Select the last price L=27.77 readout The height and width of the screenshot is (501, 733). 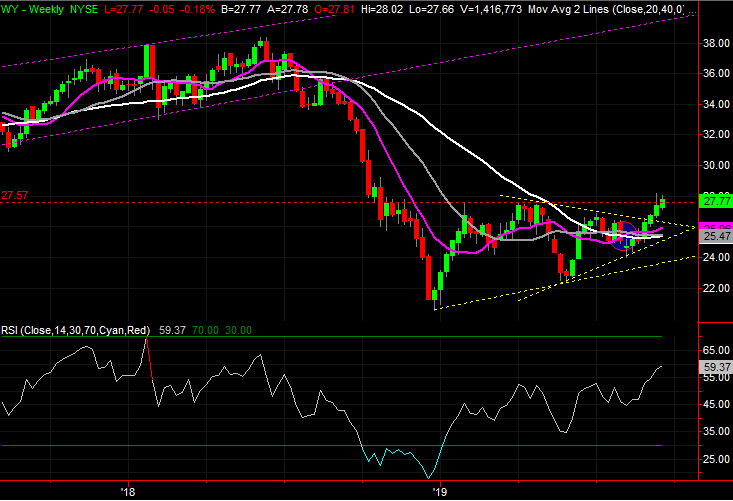pos(124,9)
